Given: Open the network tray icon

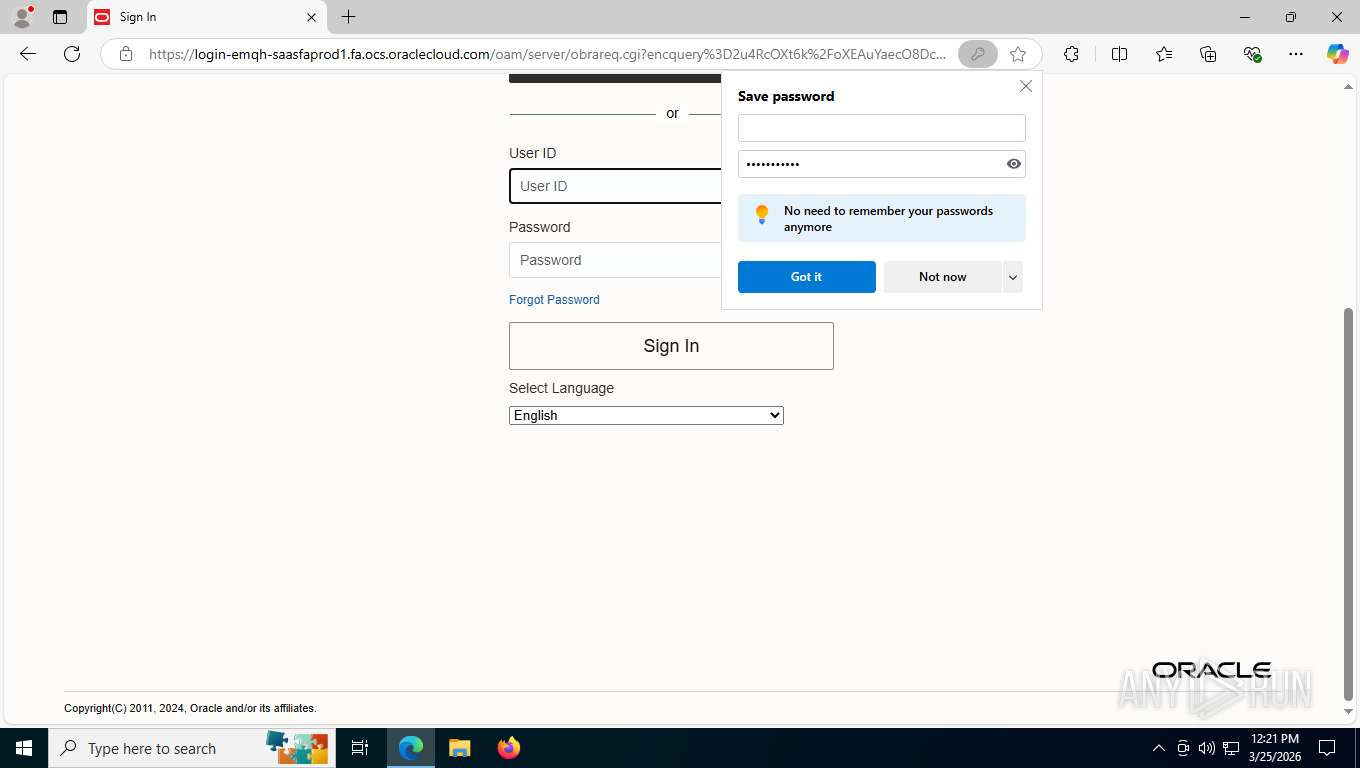Looking at the screenshot, I should click(1231, 748).
